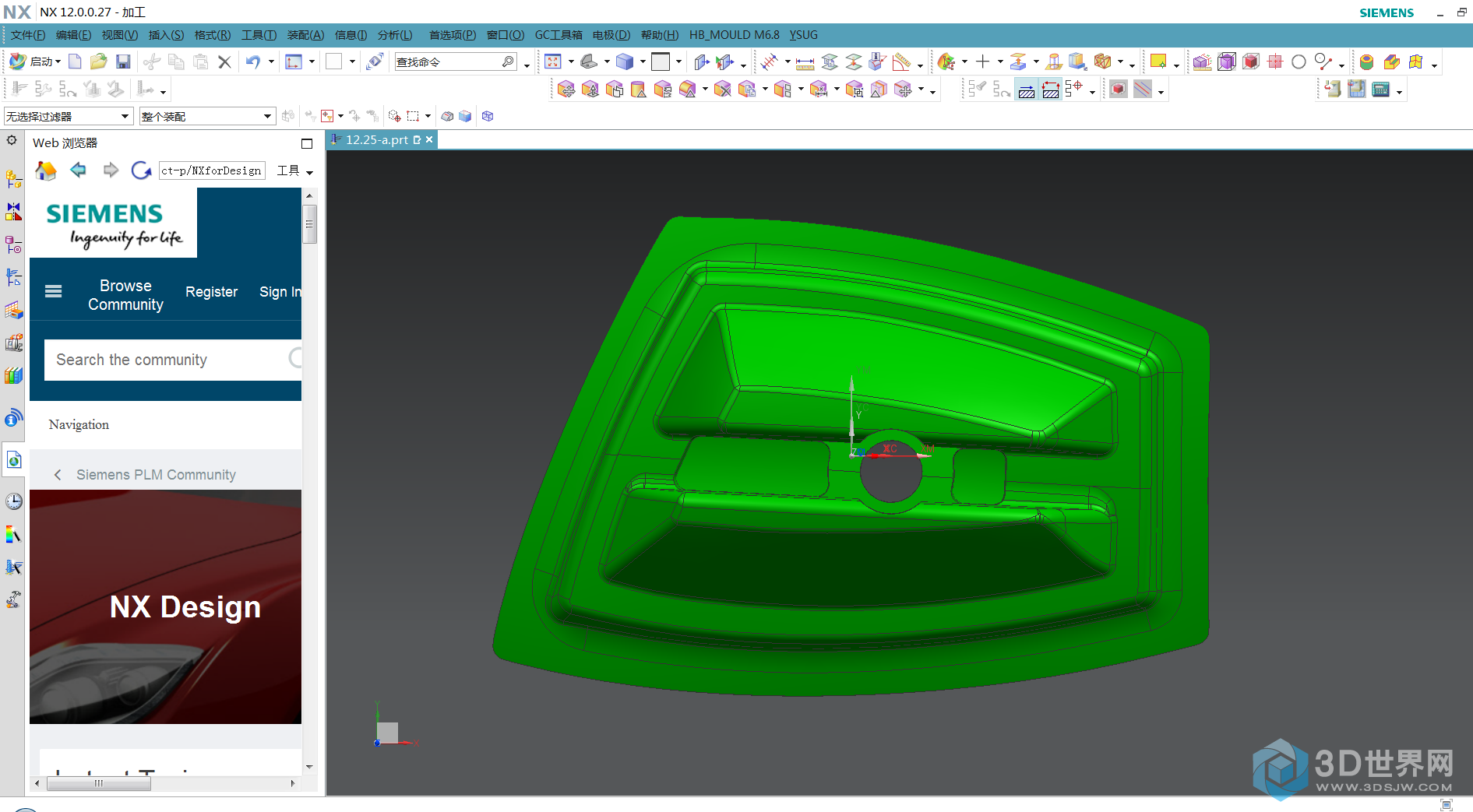Open the 工具 dropdown in Web browser
This screenshot has height=812, width=1473.
click(x=295, y=170)
